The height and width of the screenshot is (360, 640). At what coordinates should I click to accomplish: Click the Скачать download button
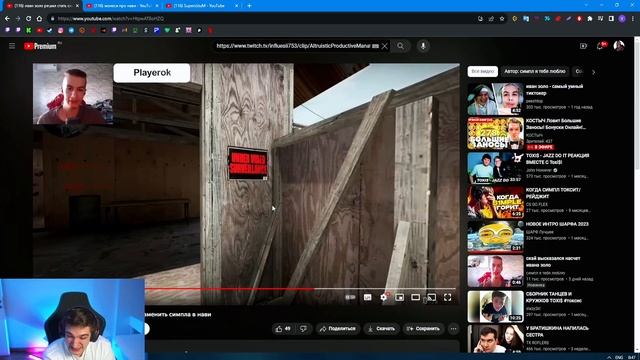(381, 329)
